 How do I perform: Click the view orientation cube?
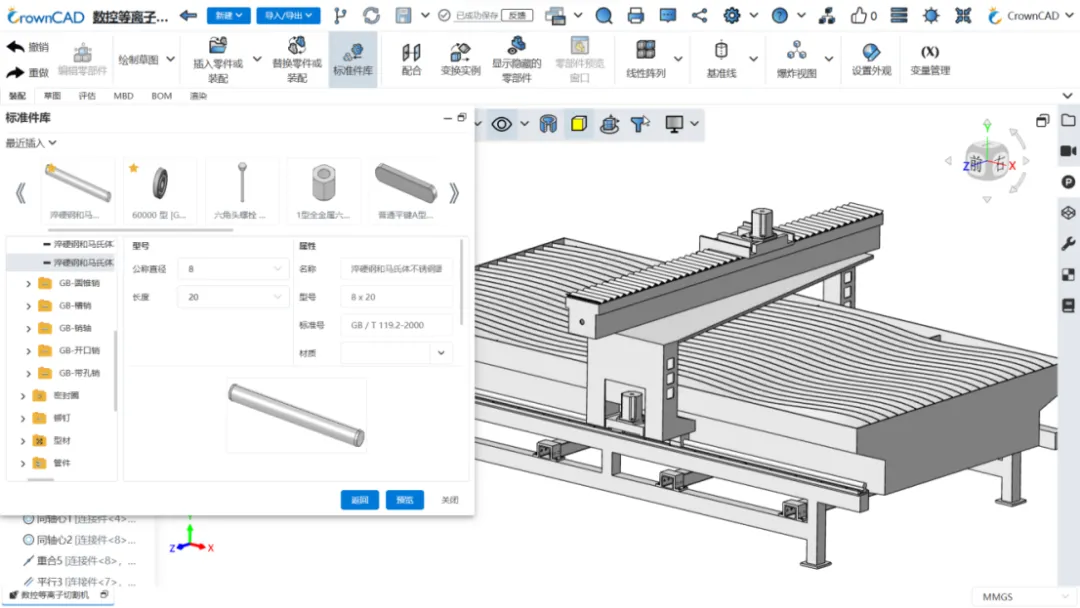(987, 160)
